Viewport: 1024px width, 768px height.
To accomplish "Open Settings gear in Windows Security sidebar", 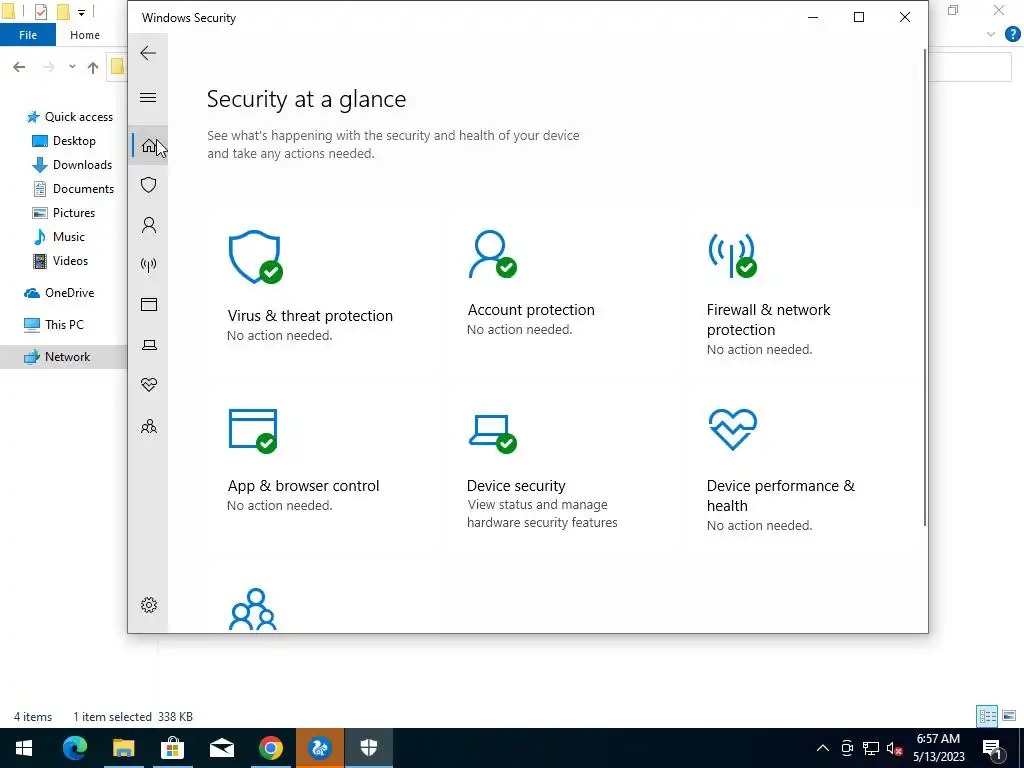I will click(149, 605).
